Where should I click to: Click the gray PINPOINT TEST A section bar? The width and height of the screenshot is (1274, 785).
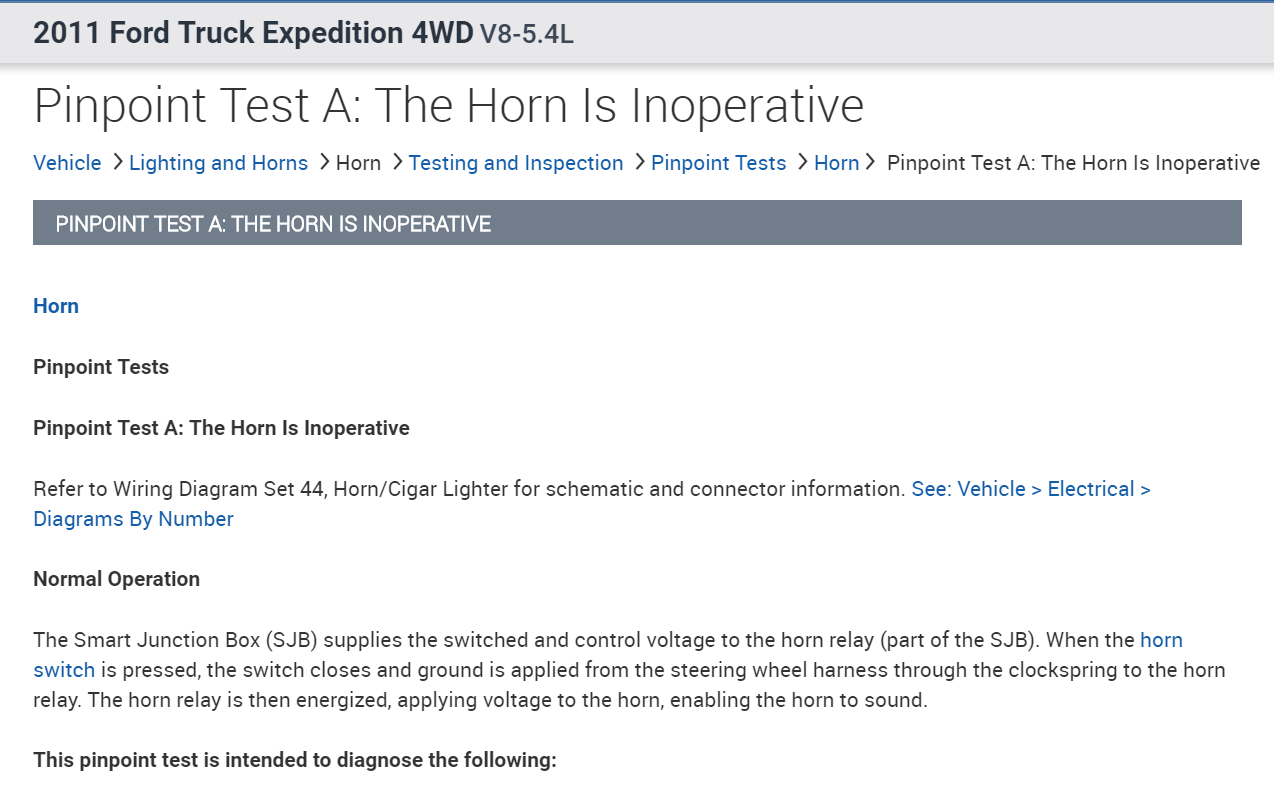pos(637,223)
